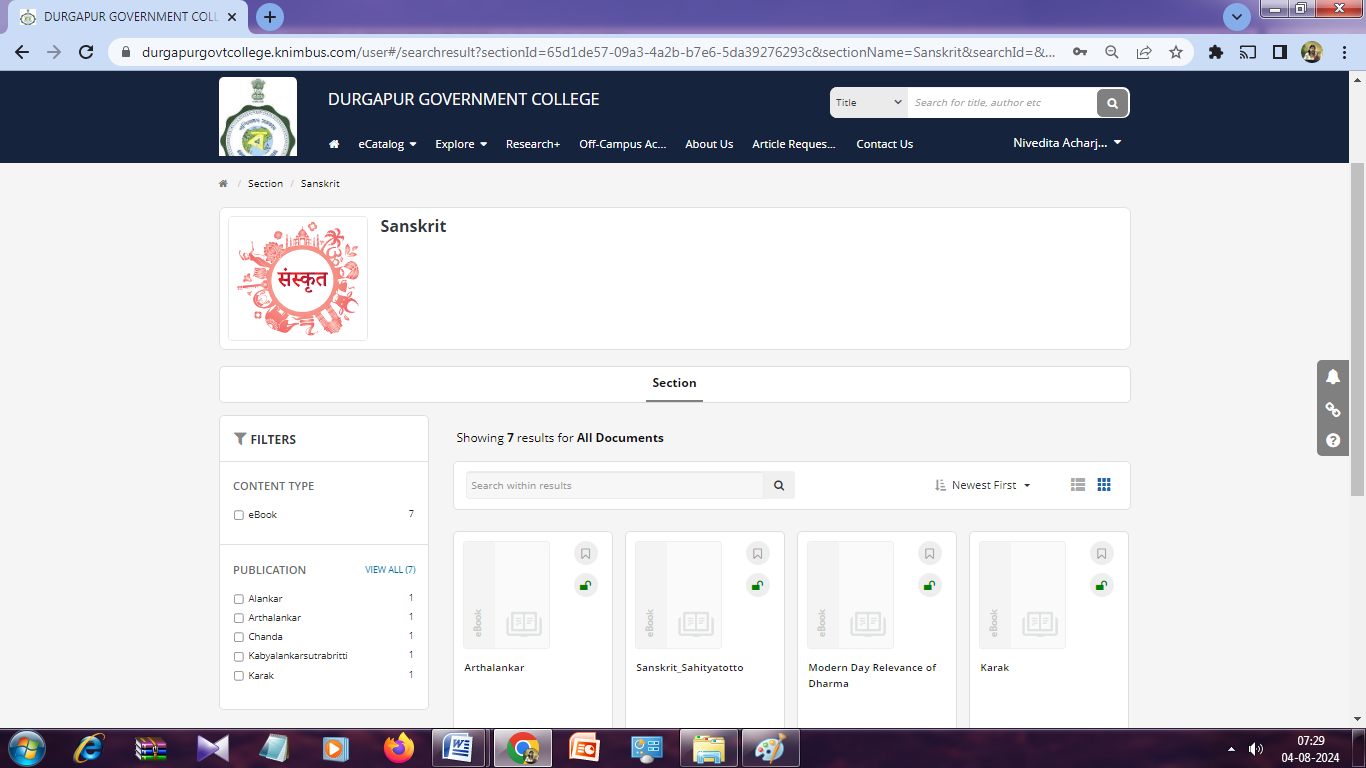1366x768 pixels.
Task: Open the notifications bell on right sidebar
Action: point(1333,377)
